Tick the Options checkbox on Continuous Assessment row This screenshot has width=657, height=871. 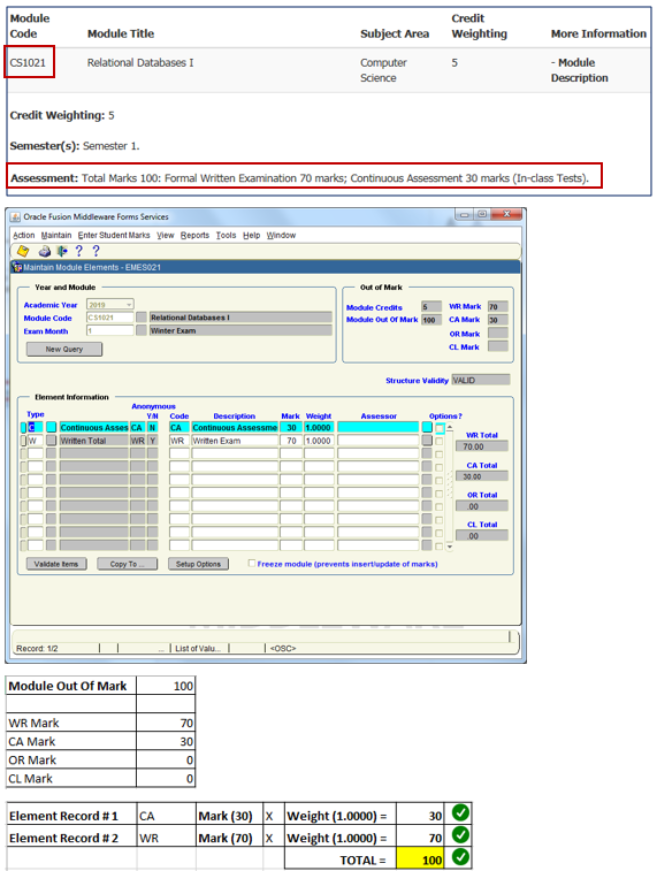pyautogui.click(x=440, y=428)
